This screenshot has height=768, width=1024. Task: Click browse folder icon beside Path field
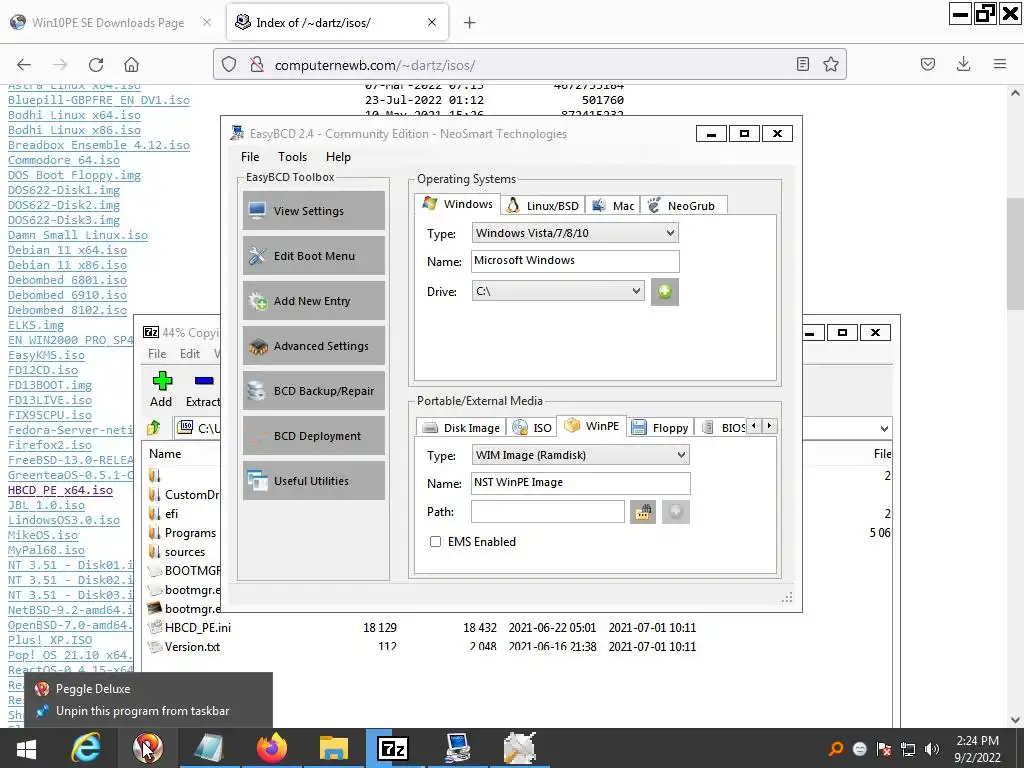click(643, 511)
